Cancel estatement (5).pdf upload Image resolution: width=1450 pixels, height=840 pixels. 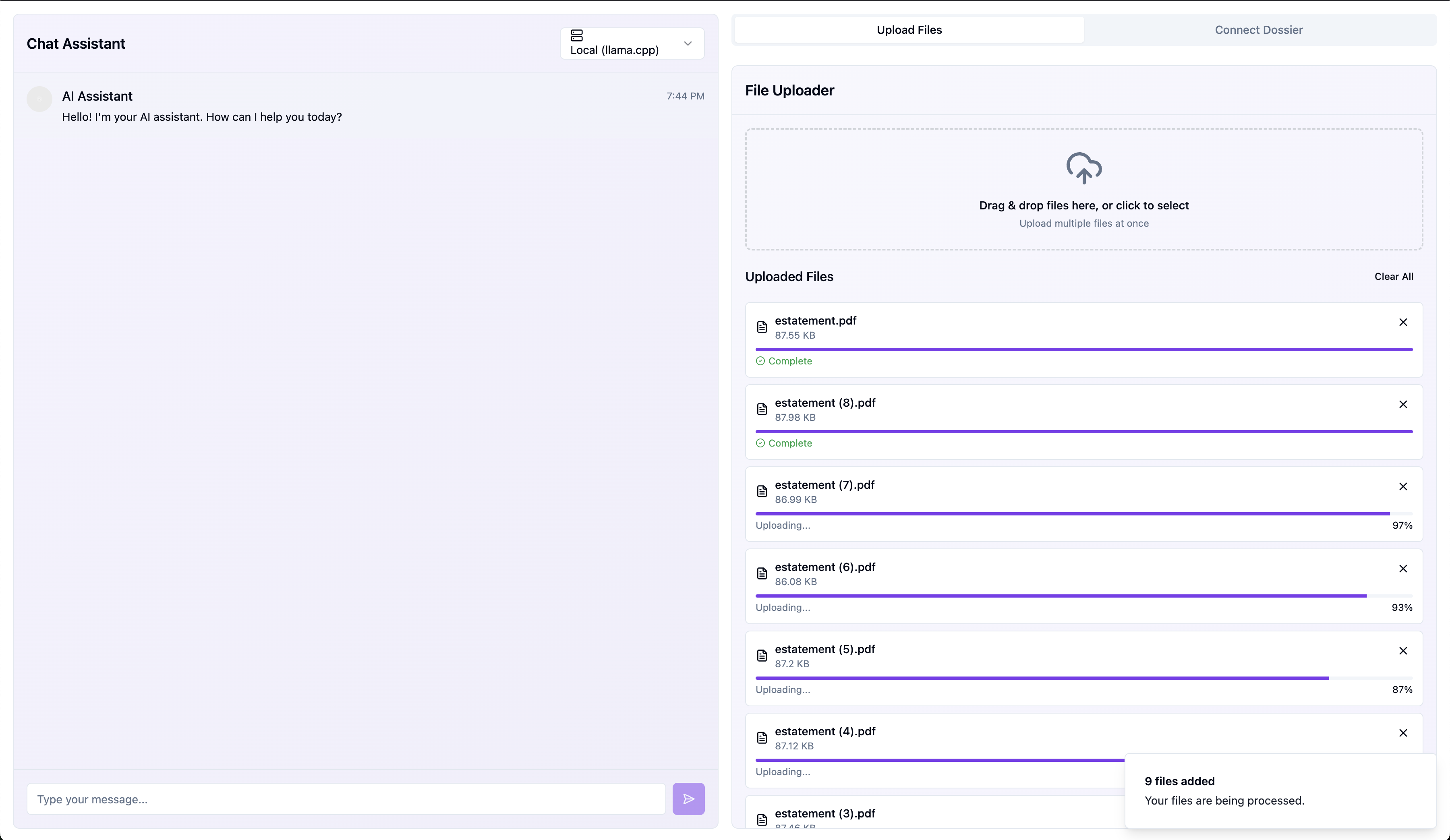tap(1403, 651)
